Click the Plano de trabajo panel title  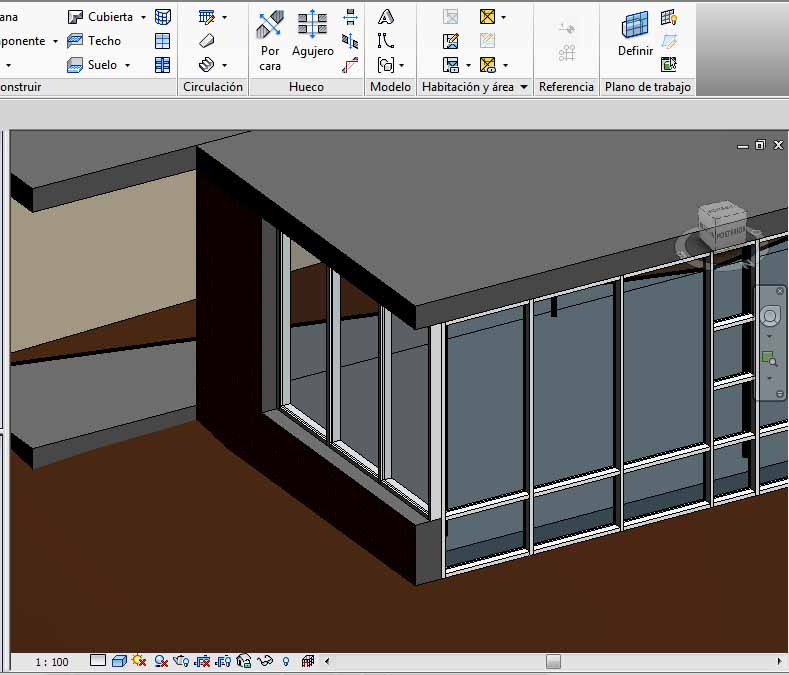click(x=647, y=87)
